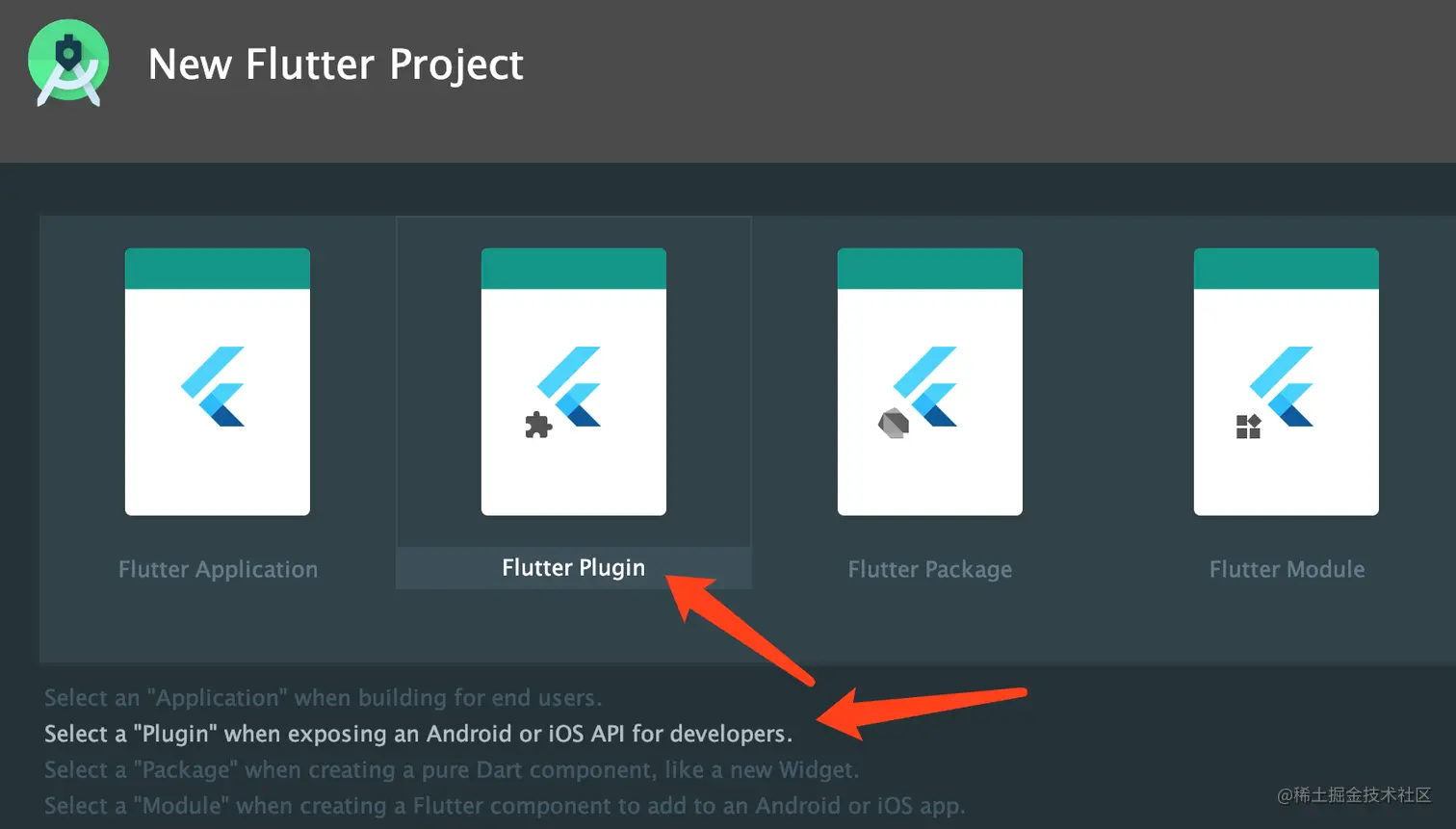The image size is (1456, 829).
Task: Pick the Flutter Package project thumbnail
Action: [930, 381]
